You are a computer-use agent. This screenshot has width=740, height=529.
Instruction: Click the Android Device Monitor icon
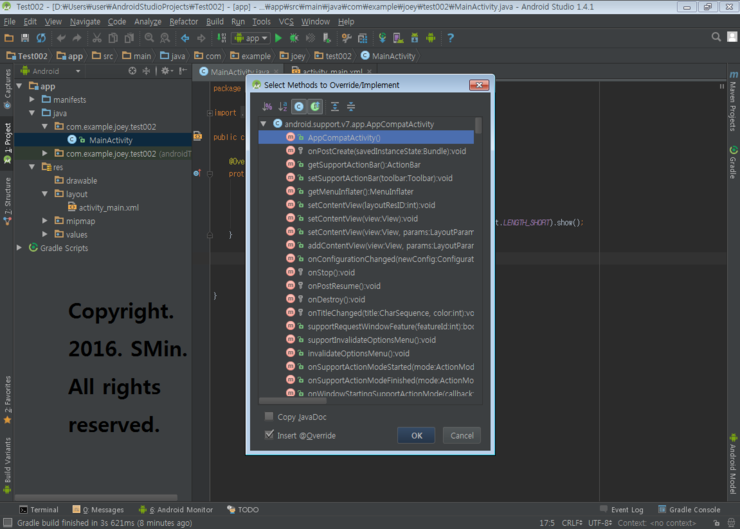coord(430,38)
